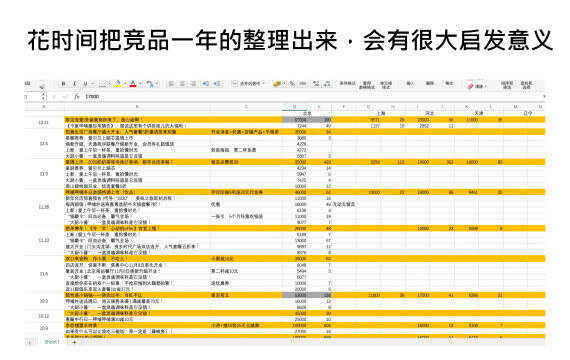570x360 pixels.
Task: Center text horizontally in toolbar
Action: point(182,84)
